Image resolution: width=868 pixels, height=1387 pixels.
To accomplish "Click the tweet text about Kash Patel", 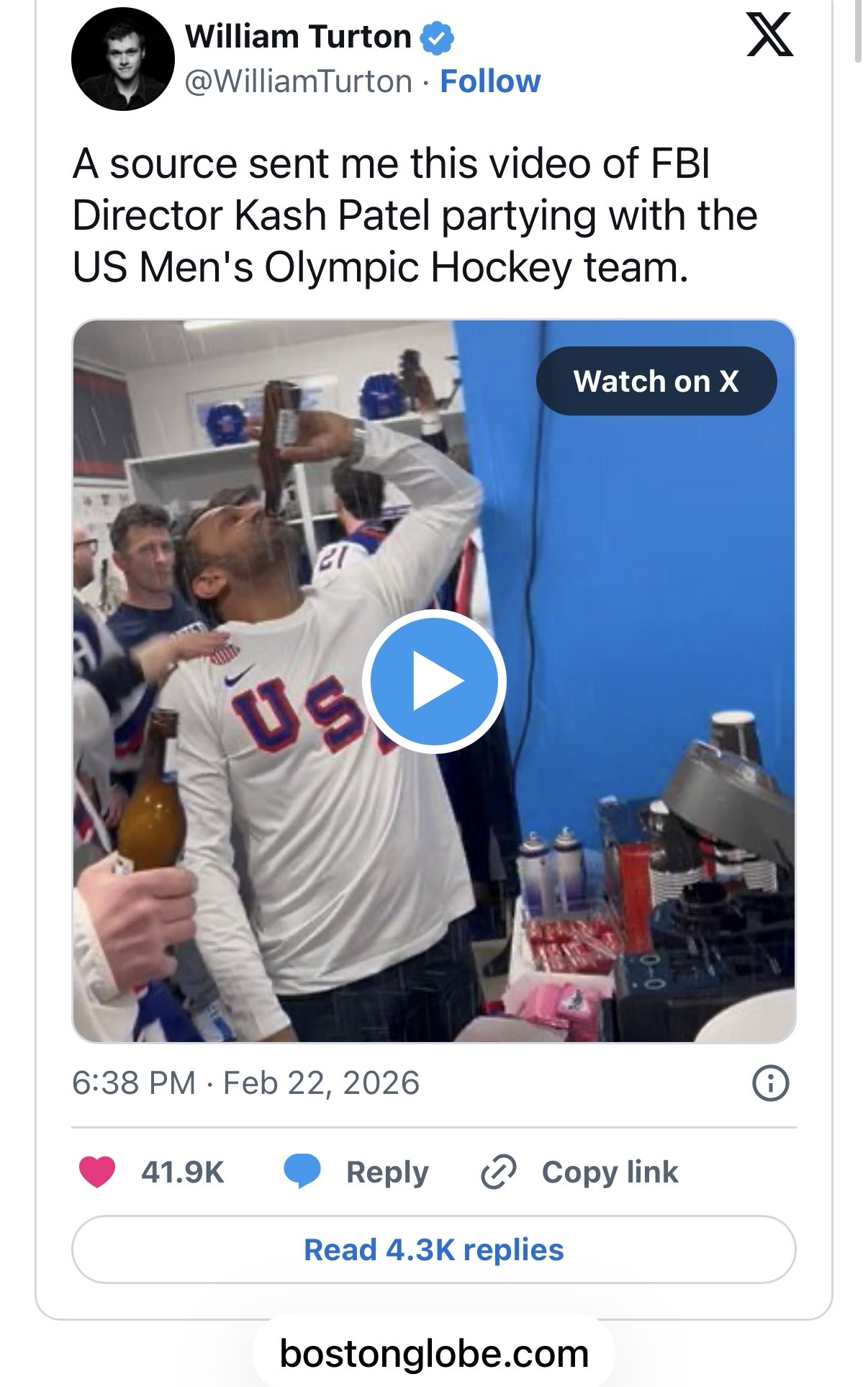I will [x=415, y=215].
